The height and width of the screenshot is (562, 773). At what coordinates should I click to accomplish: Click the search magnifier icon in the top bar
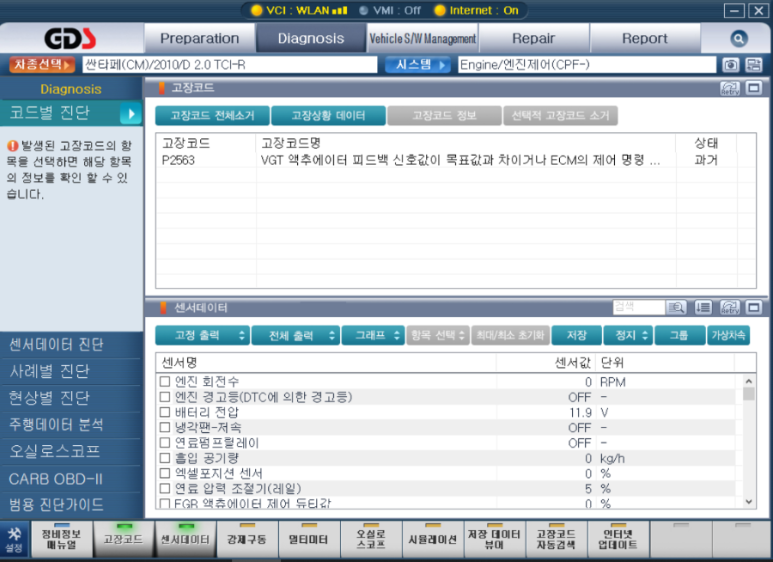click(738, 38)
